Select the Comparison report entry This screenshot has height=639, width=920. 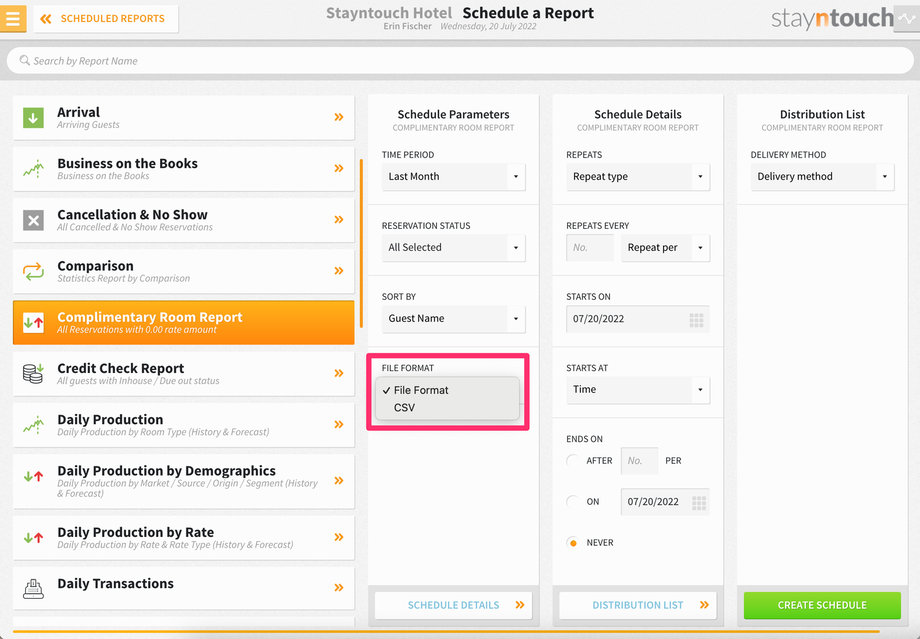click(184, 271)
